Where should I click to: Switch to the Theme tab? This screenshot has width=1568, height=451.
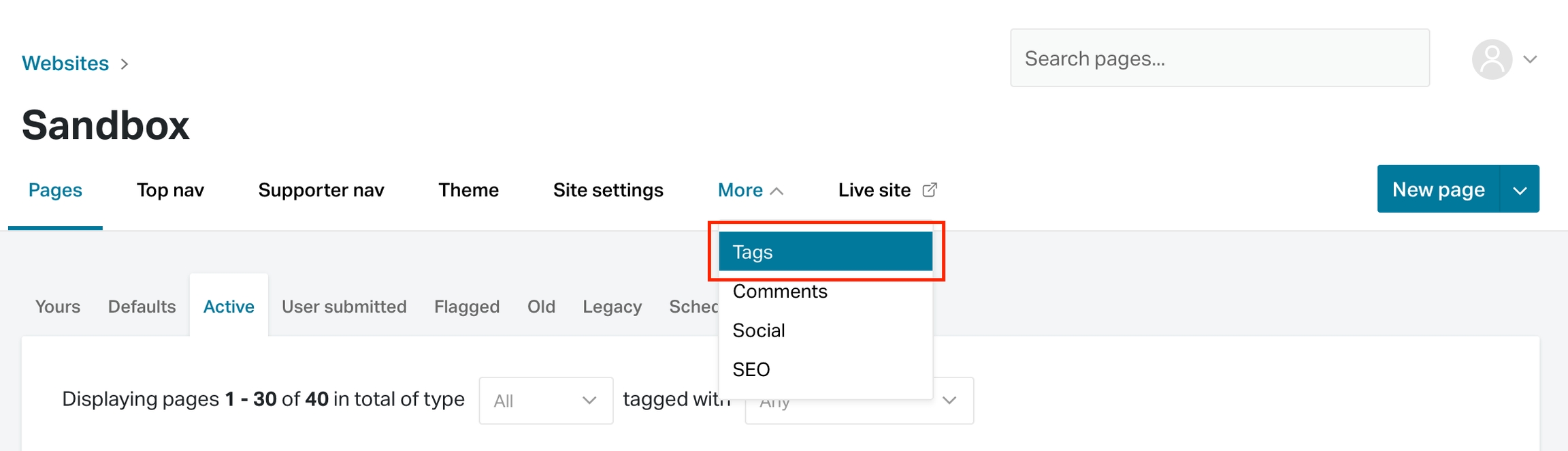(468, 190)
